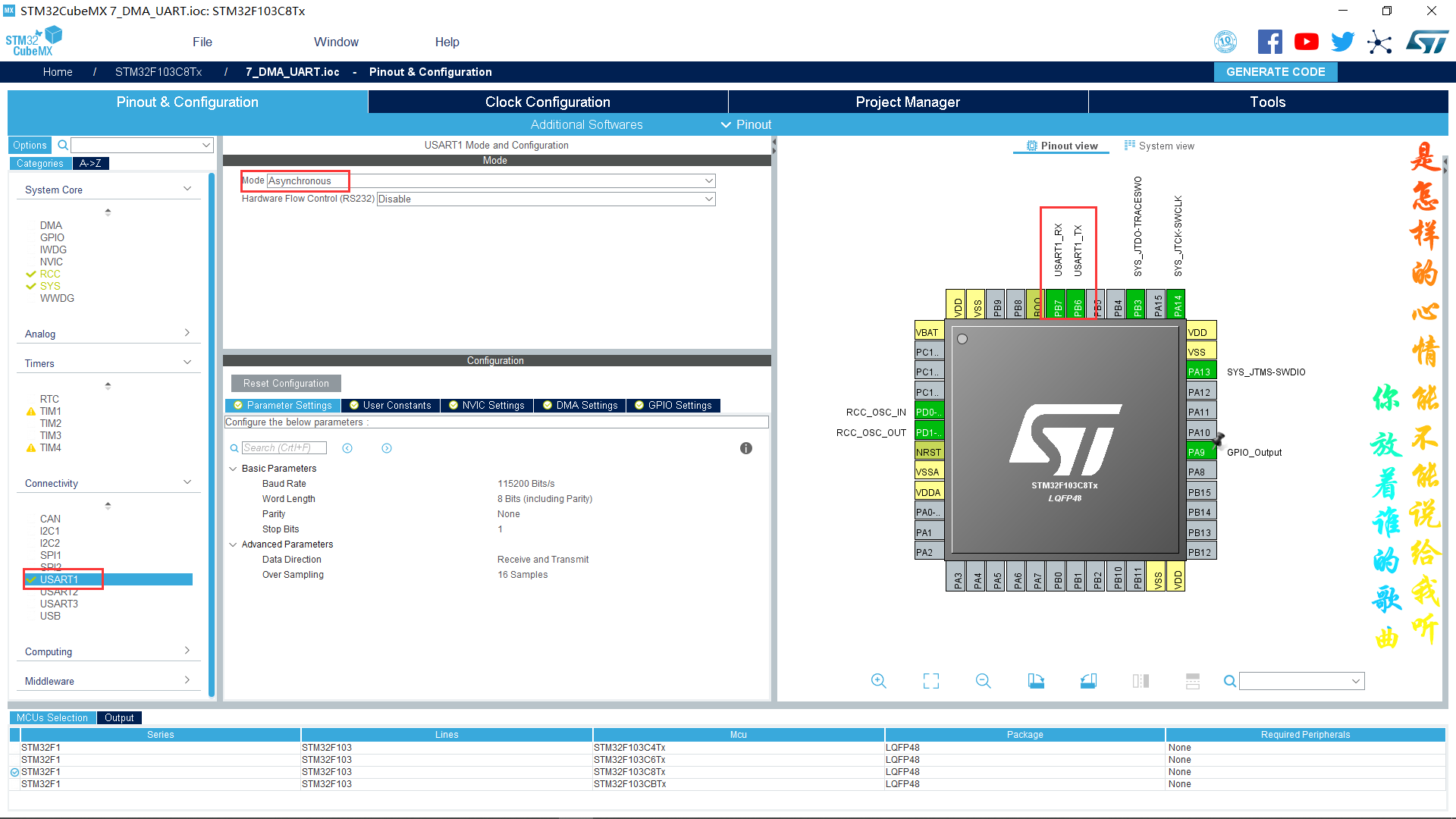Click the Search Ctrl+F parameter field

pos(284,447)
